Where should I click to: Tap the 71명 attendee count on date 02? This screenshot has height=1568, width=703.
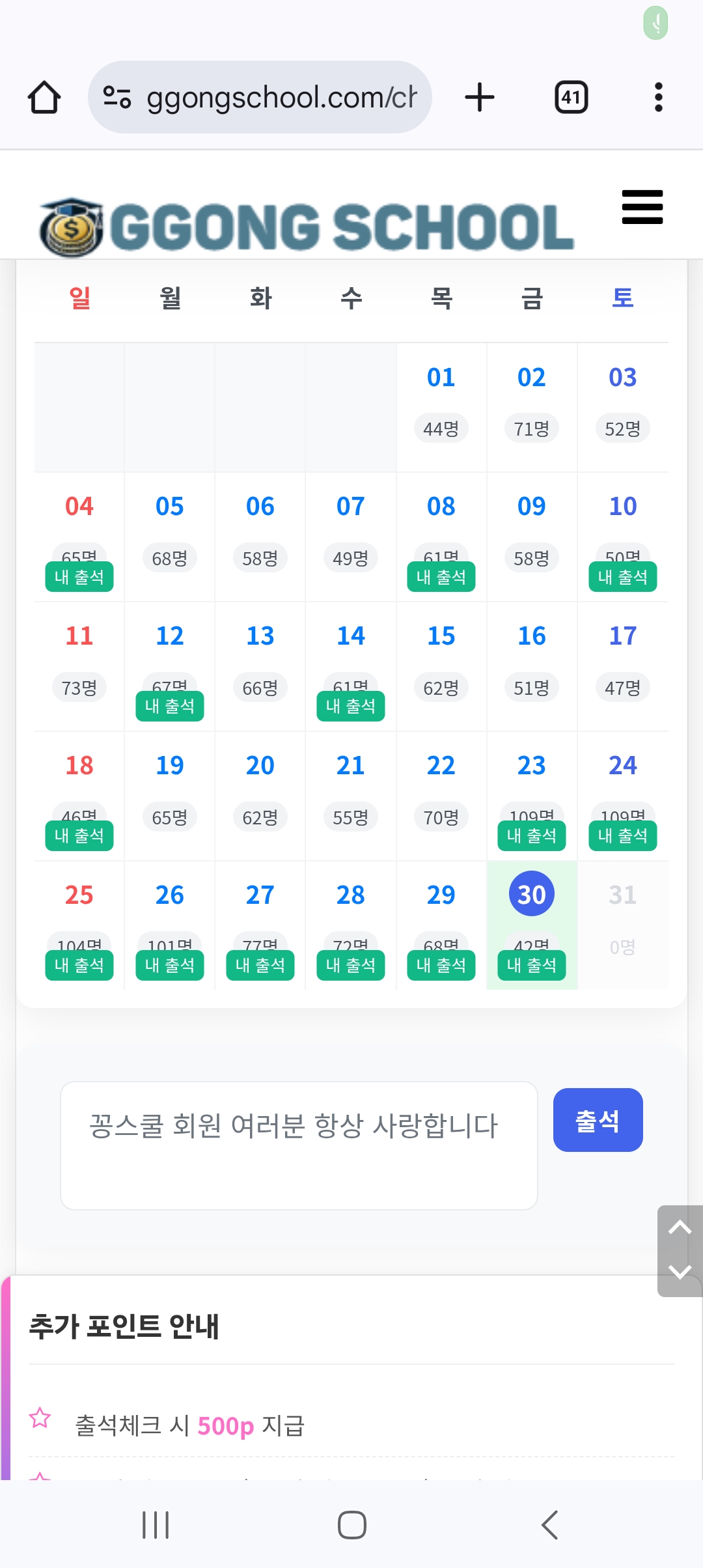coord(532,429)
